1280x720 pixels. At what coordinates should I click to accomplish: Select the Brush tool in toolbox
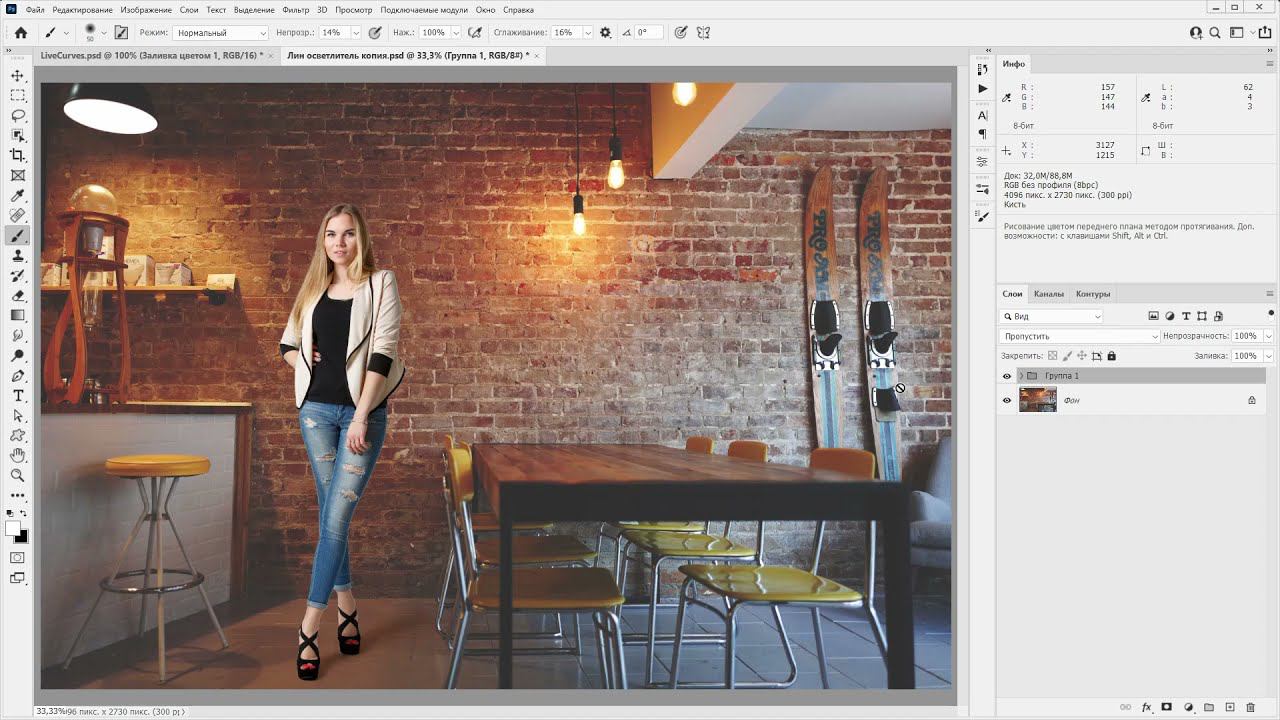click(18, 236)
